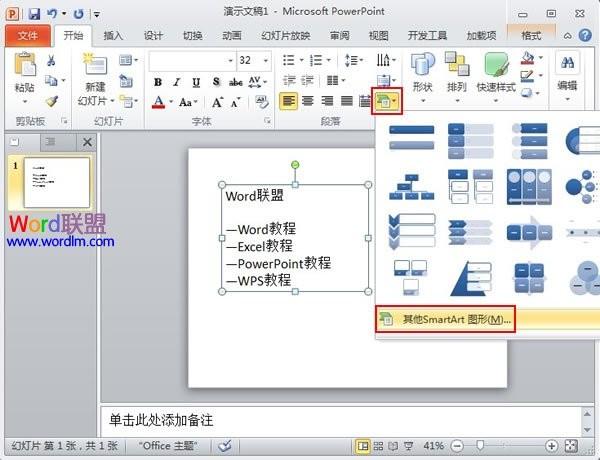
Task: Select Align Text Right
Action: click(x=327, y=101)
